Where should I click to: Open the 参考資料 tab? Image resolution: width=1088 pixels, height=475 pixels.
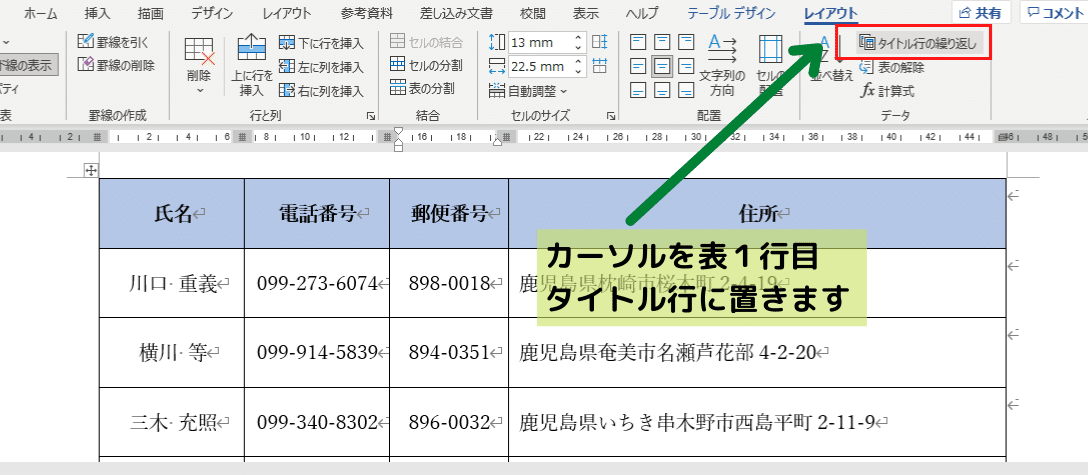pos(367,13)
